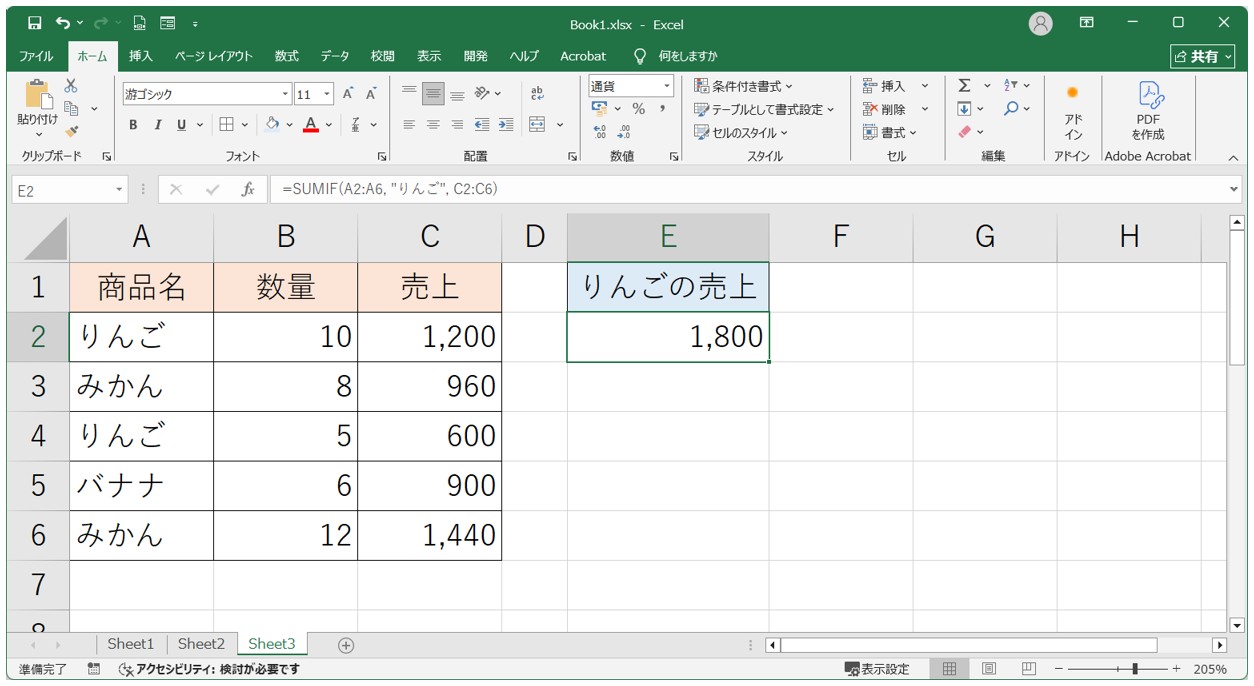The width and height of the screenshot is (1254, 686).
Task: Increase font size with large A icon
Action: (348, 94)
